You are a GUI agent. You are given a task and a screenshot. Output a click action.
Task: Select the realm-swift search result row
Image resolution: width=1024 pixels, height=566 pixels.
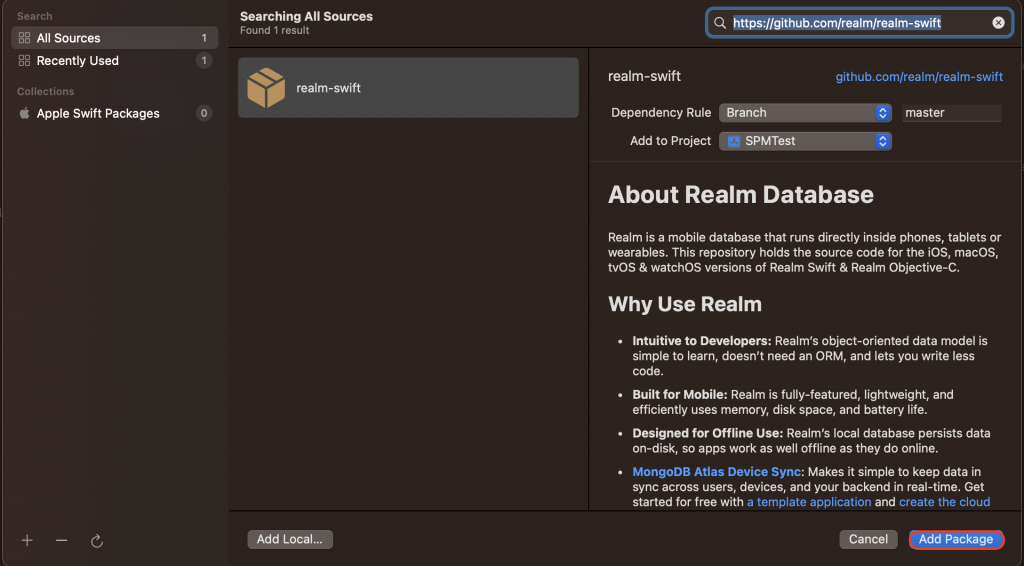point(408,88)
